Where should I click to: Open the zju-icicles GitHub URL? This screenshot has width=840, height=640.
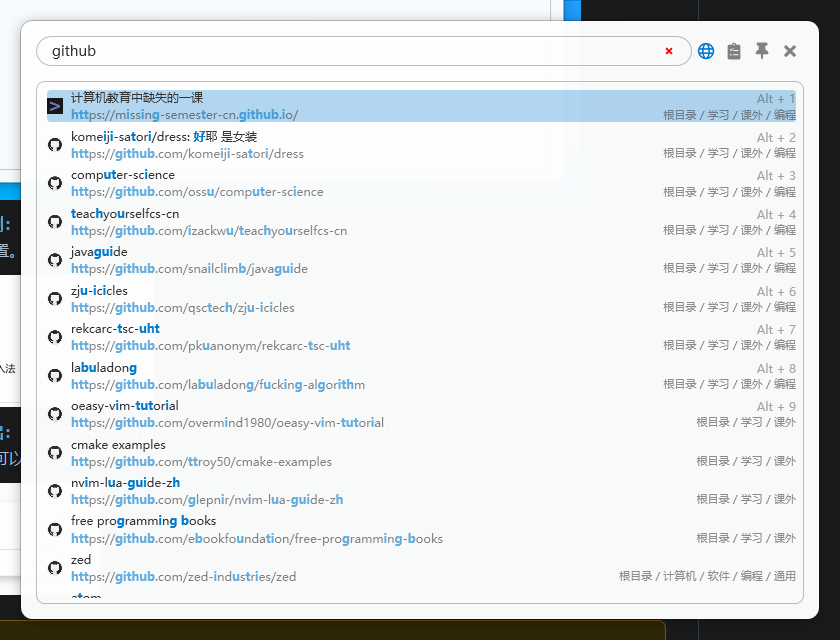click(183, 308)
